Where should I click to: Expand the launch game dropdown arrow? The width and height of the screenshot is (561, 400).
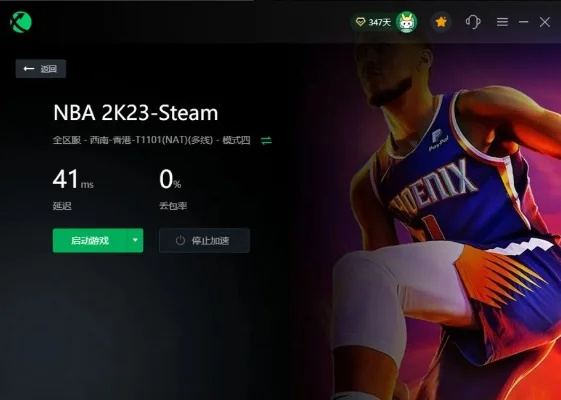pyautogui.click(x=135, y=240)
